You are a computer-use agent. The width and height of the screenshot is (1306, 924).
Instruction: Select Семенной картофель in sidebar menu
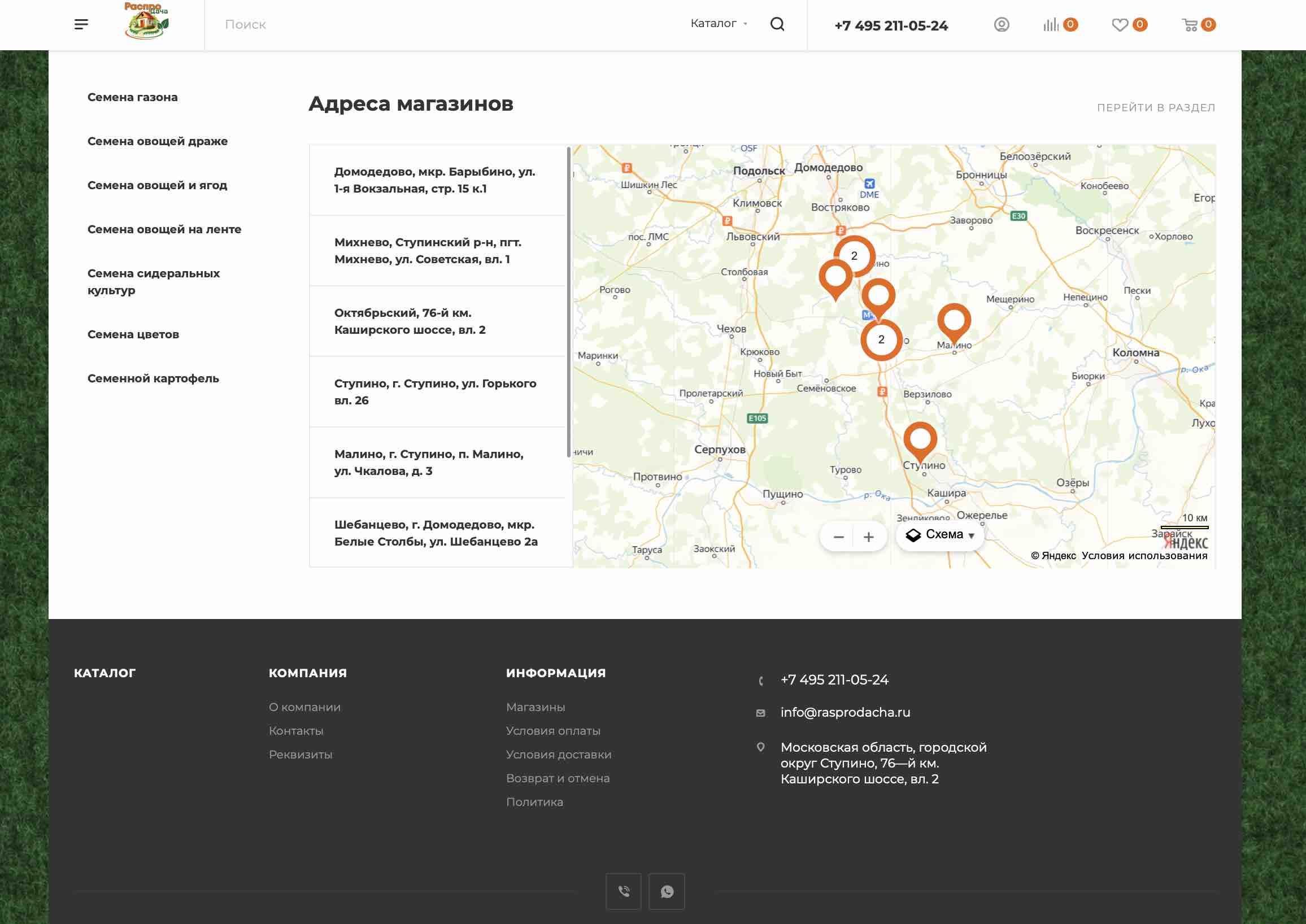click(x=153, y=378)
